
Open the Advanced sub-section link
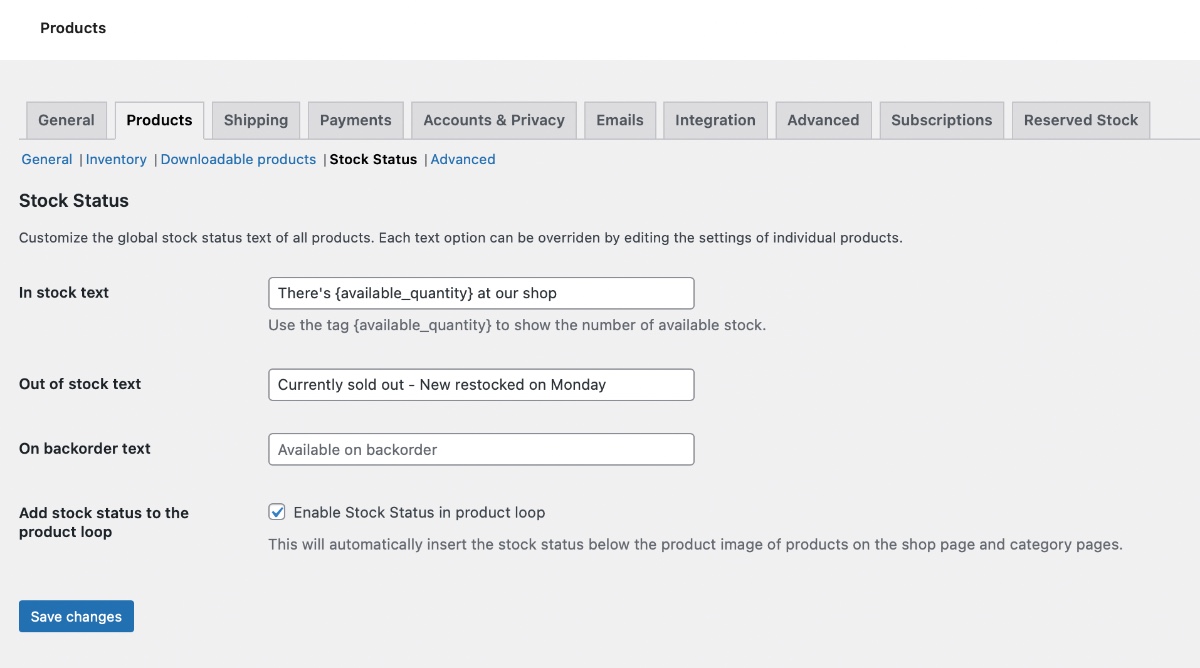tap(463, 159)
